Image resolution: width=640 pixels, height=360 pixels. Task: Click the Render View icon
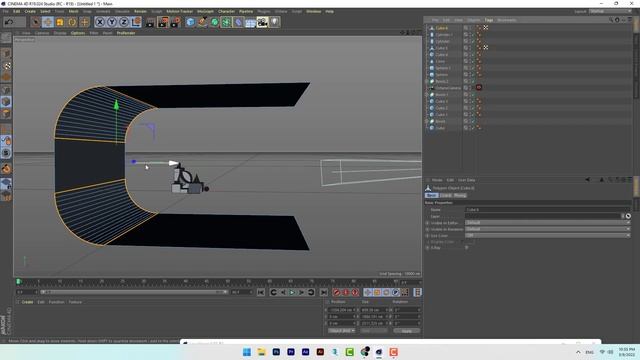[x=150, y=22]
